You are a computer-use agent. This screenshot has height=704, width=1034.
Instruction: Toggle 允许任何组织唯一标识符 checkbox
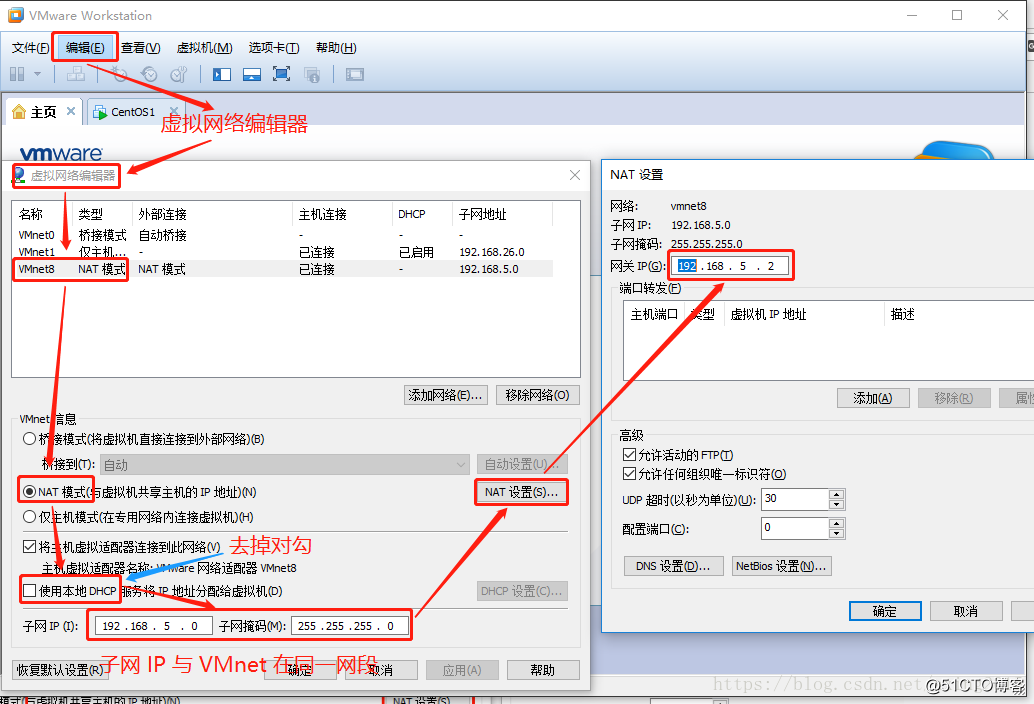pyautogui.click(x=629, y=474)
